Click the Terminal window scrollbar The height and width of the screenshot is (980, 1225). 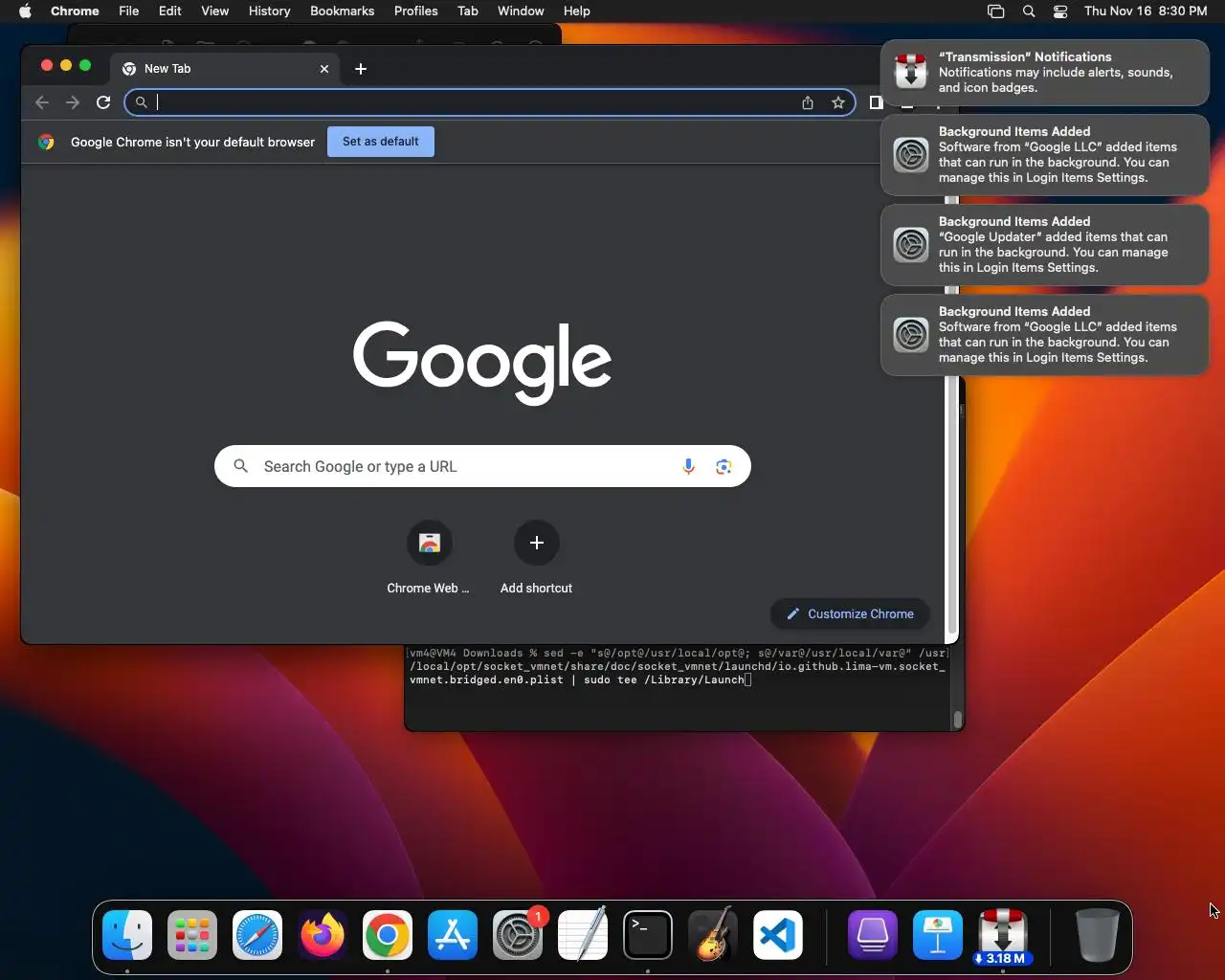point(957,720)
